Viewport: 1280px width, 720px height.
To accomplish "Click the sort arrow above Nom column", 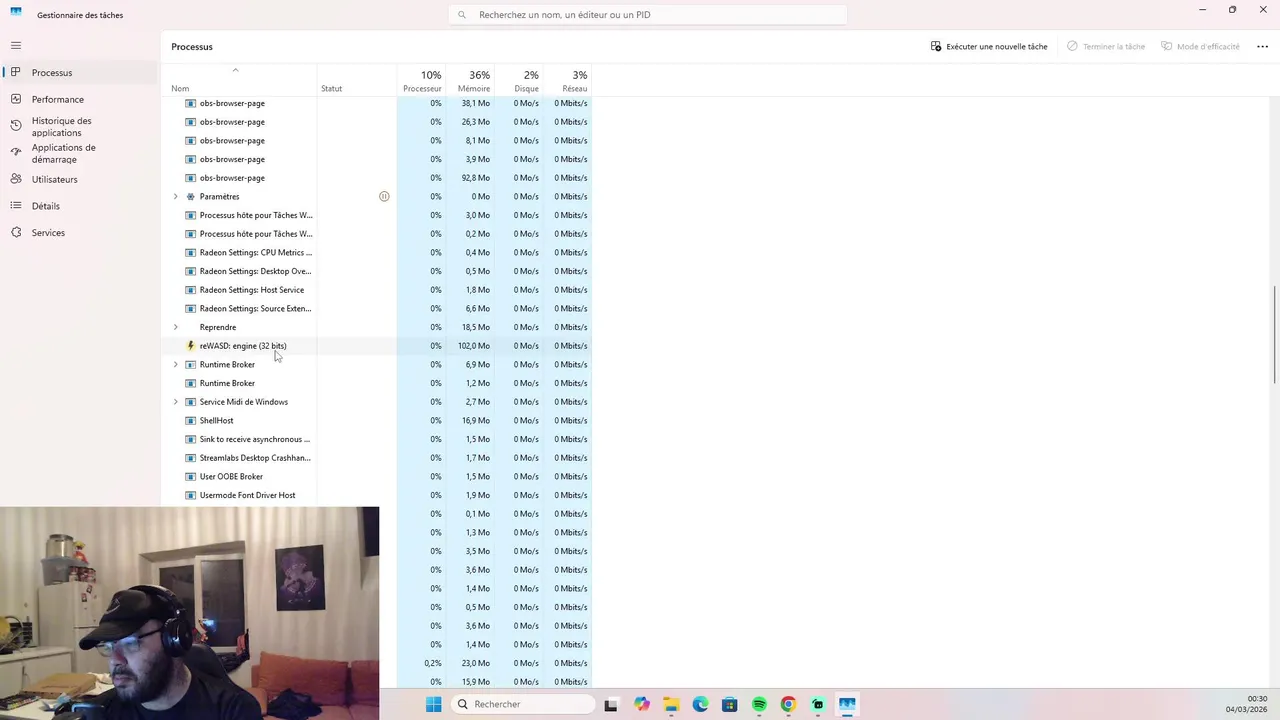I will [236, 70].
